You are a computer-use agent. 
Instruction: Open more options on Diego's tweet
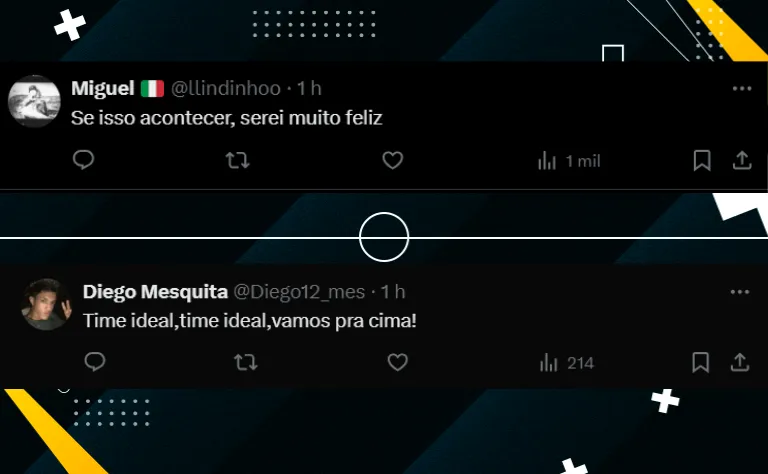pos(740,292)
